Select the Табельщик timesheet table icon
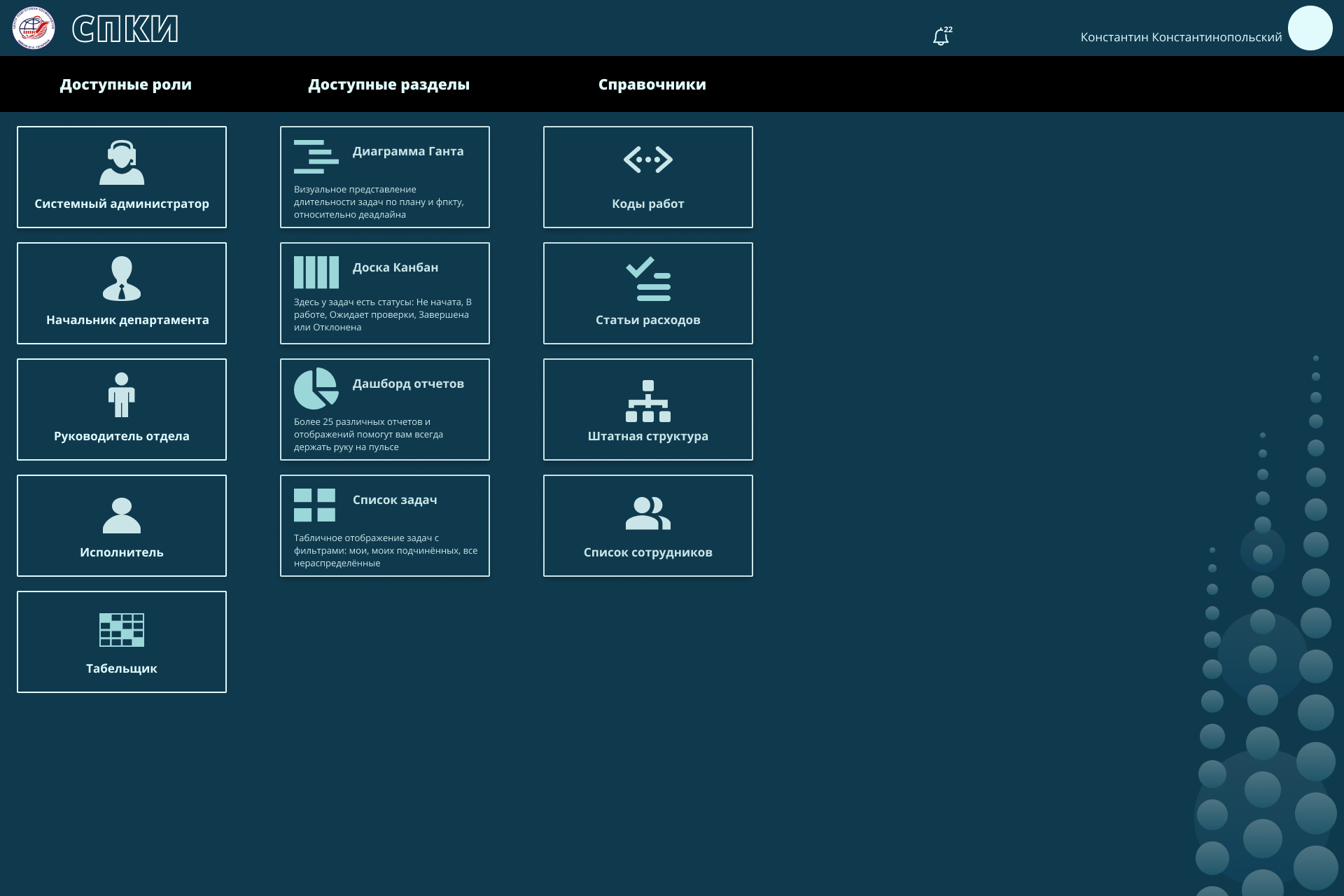The image size is (1344, 896). [x=122, y=629]
